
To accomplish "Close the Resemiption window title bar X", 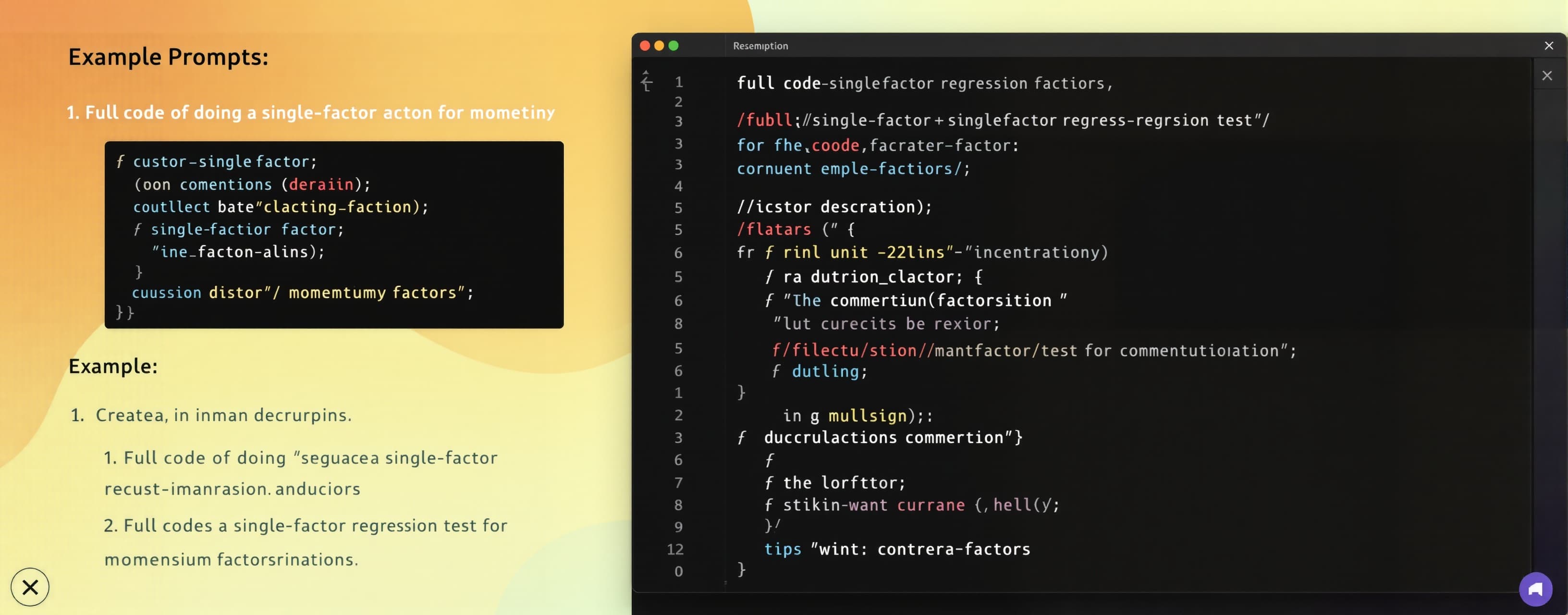I will (x=1548, y=46).
